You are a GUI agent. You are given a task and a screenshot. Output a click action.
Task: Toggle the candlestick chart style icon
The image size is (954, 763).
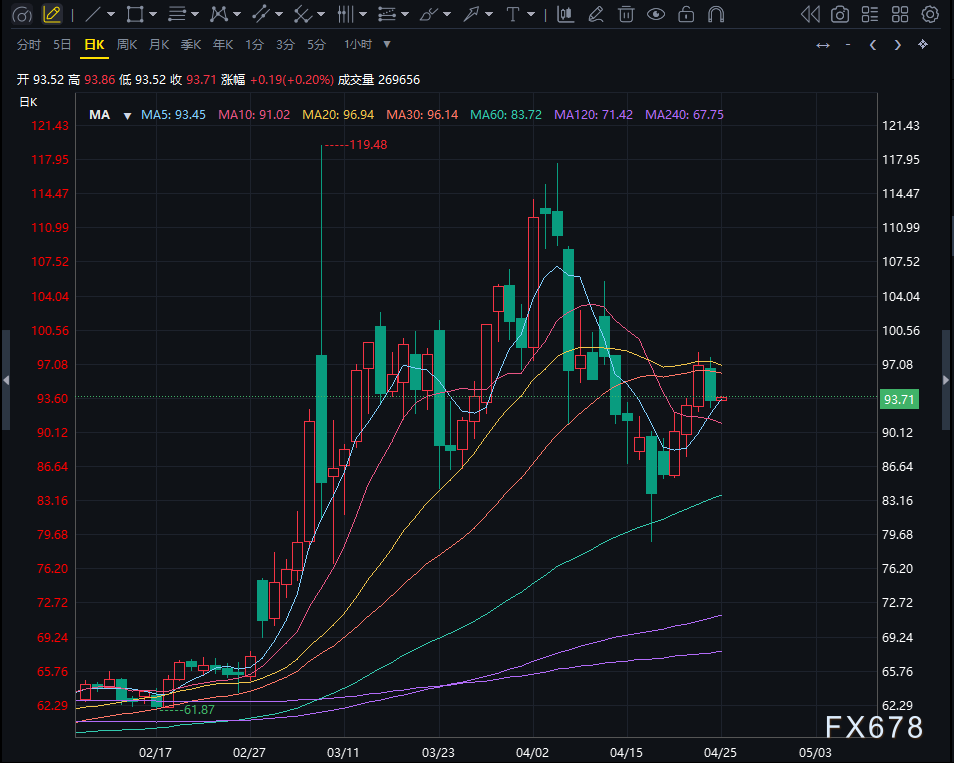(x=566, y=14)
